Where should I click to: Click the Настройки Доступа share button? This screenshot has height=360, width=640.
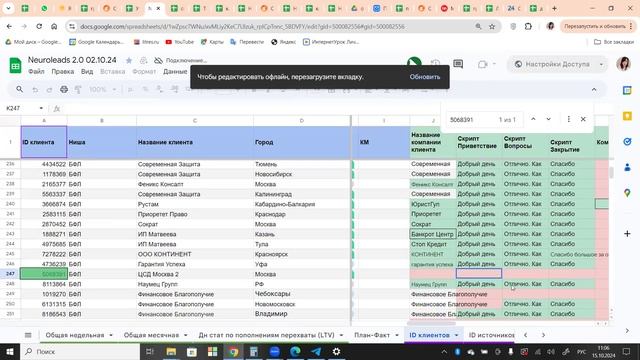(553, 64)
